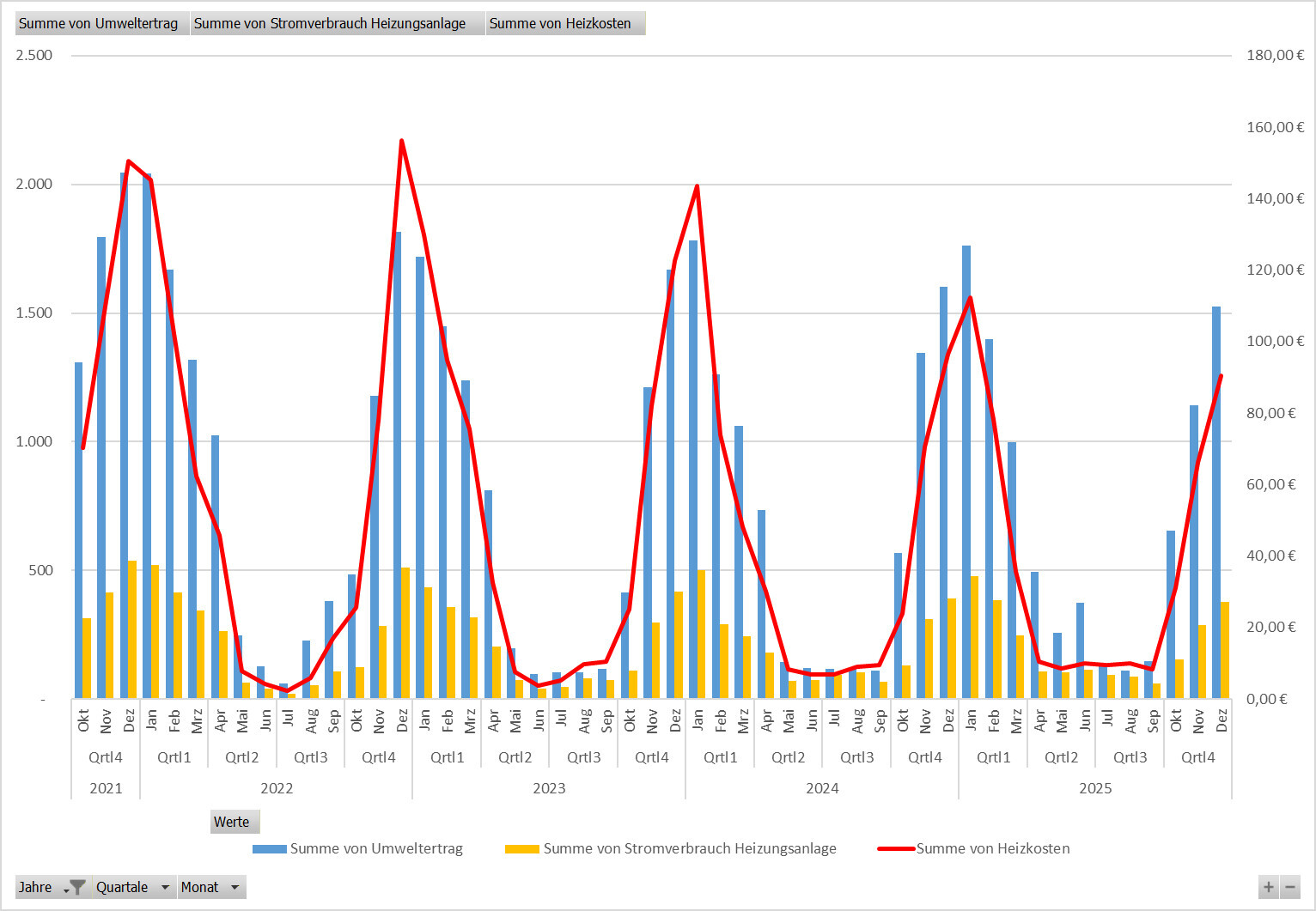The height and width of the screenshot is (911, 1316).
Task: Click the Summe von Umweltertrag field button
Action: (99, 24)
